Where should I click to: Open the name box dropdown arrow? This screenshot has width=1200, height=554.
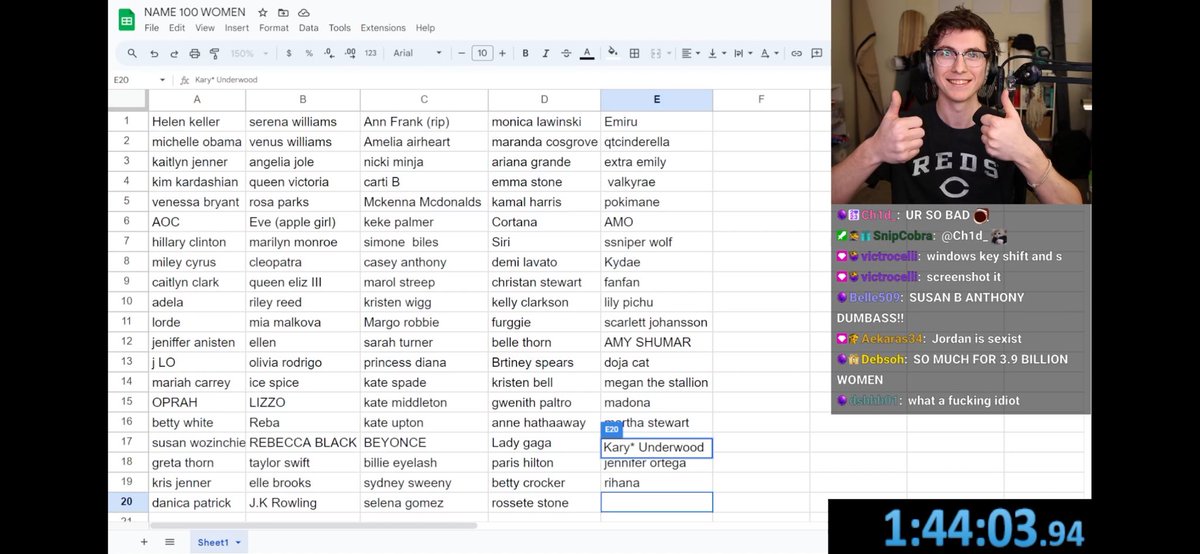pyautogui.click(x=162, y=80)
